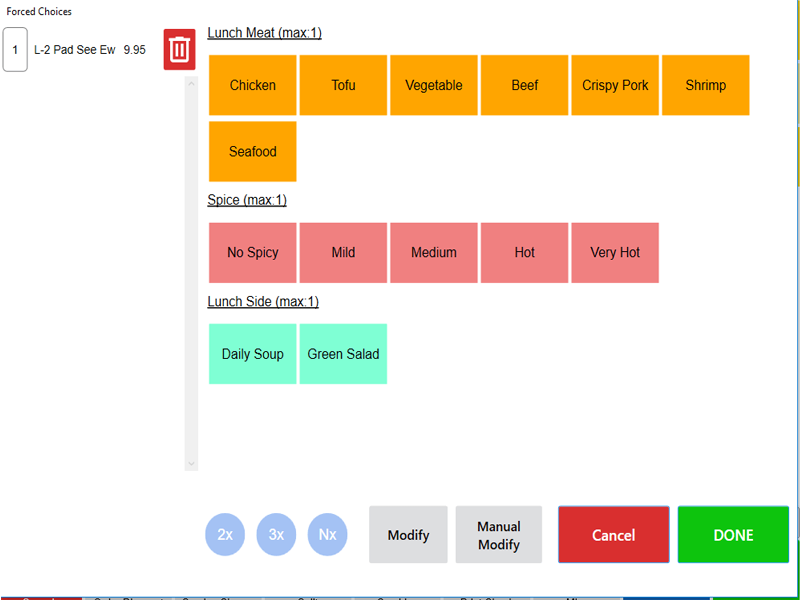Image resolution: width=800 pixels, height=600 pixels.
Task: Open the Modify options
Action: coord(408,535)
